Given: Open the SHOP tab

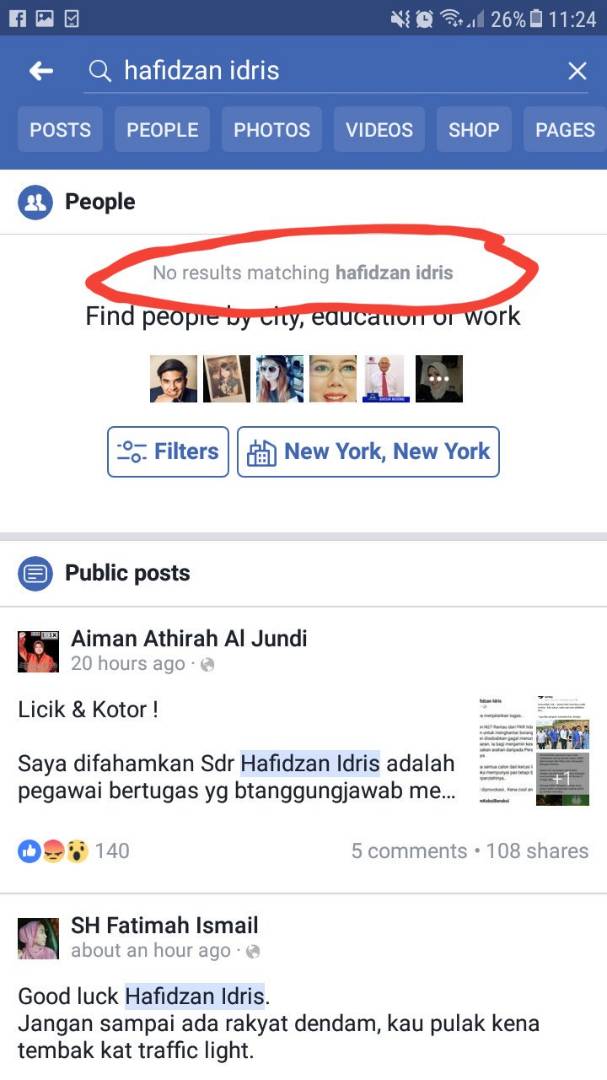Looking at the screenshot, I should click(x=474, y=129).
